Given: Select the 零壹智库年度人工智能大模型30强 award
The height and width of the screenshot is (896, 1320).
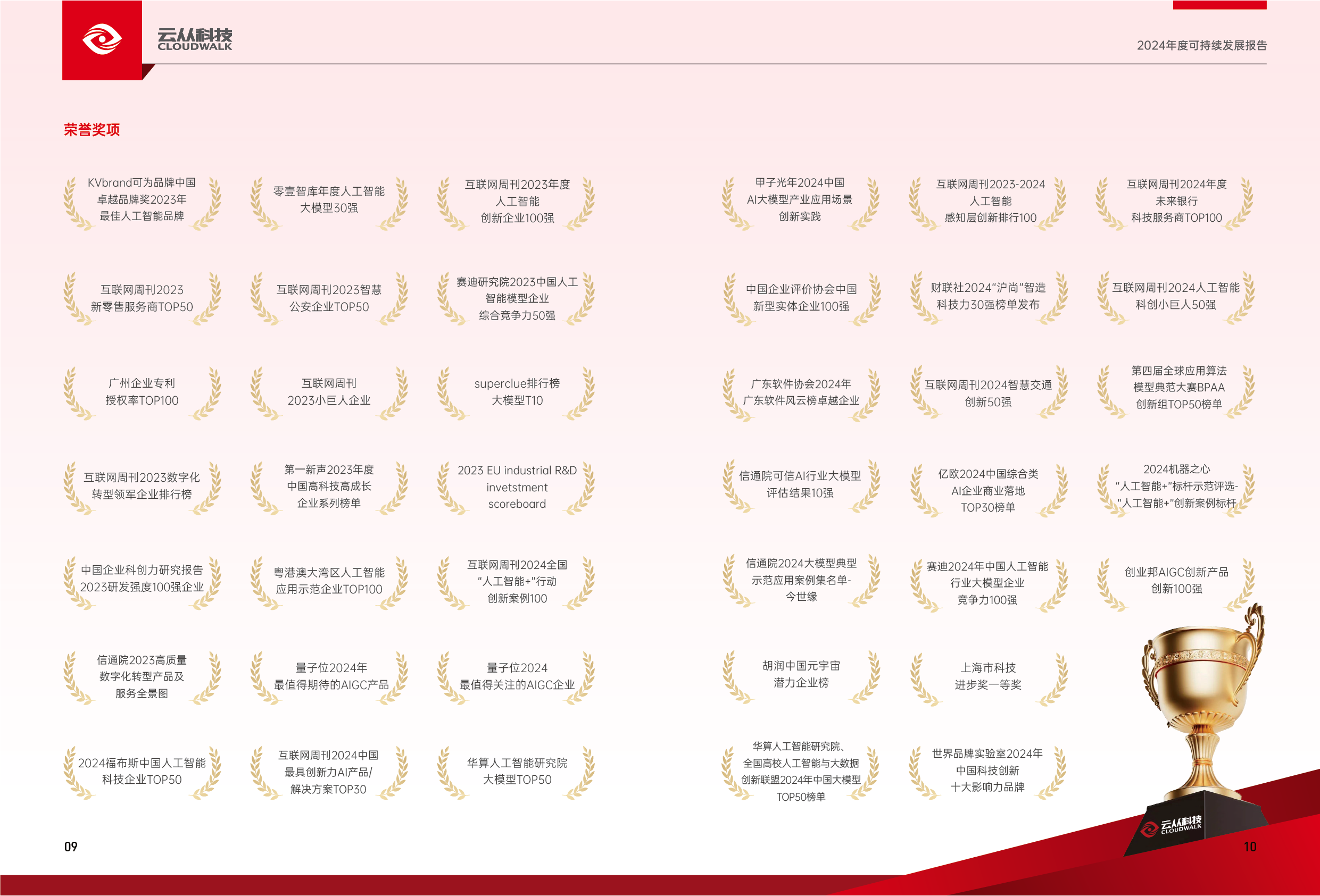Looking at the screenshot, I should point(329,200).
